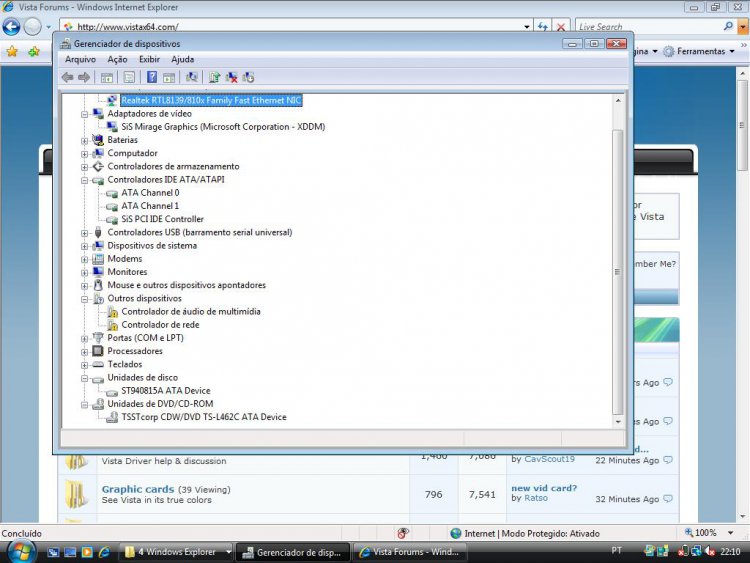Switch to Windows Explorer taskbar group
This screenshot has height=563, width=750.
pos(176,552)
